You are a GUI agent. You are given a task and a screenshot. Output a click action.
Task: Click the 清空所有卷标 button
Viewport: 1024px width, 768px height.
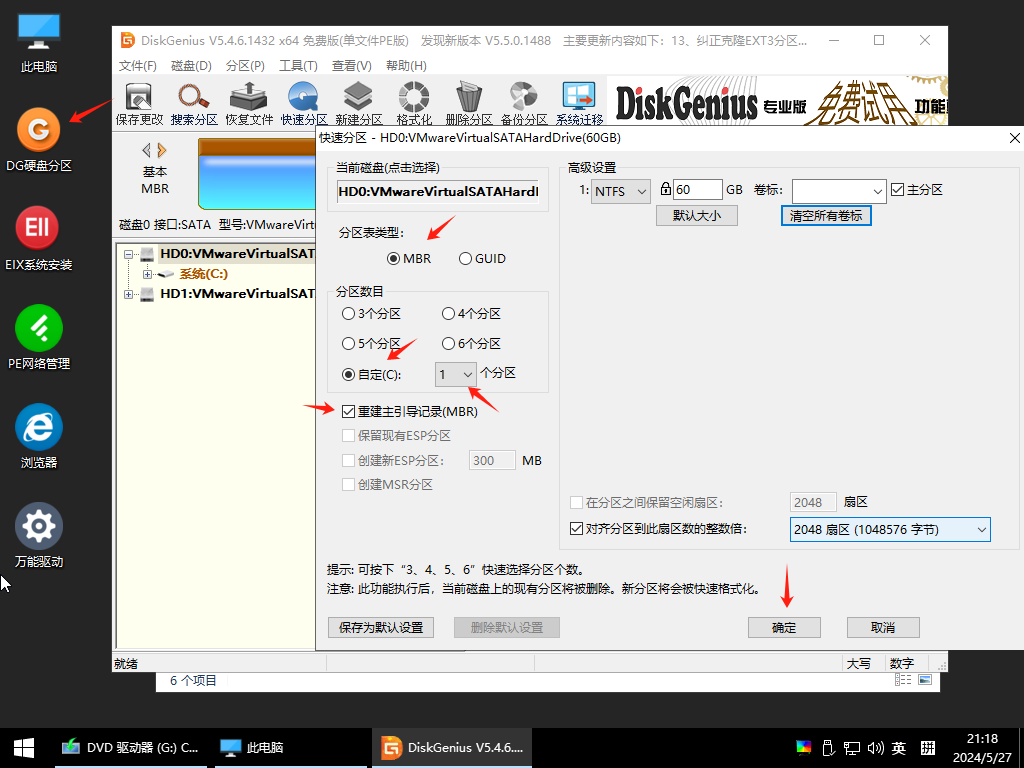(826, 216)
